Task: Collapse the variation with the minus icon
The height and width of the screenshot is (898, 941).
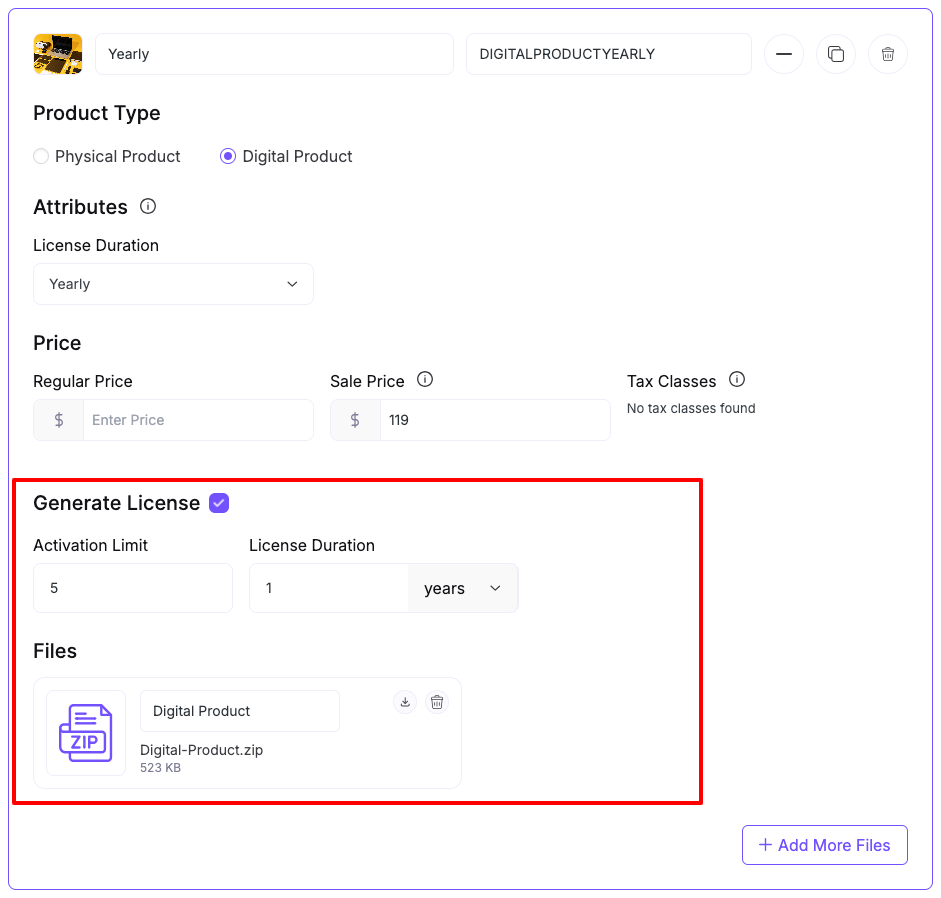Action: point(784,54)
